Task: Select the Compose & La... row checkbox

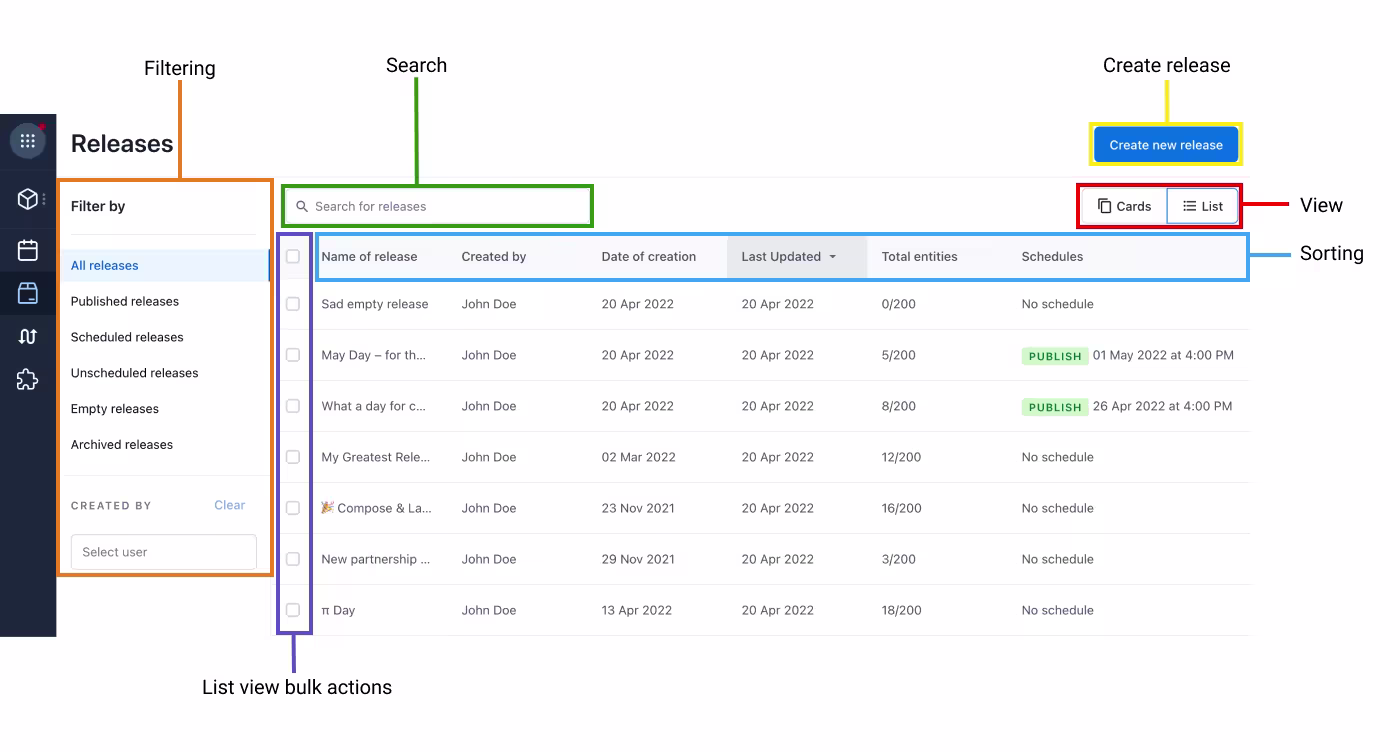Action: click(293, 508)
